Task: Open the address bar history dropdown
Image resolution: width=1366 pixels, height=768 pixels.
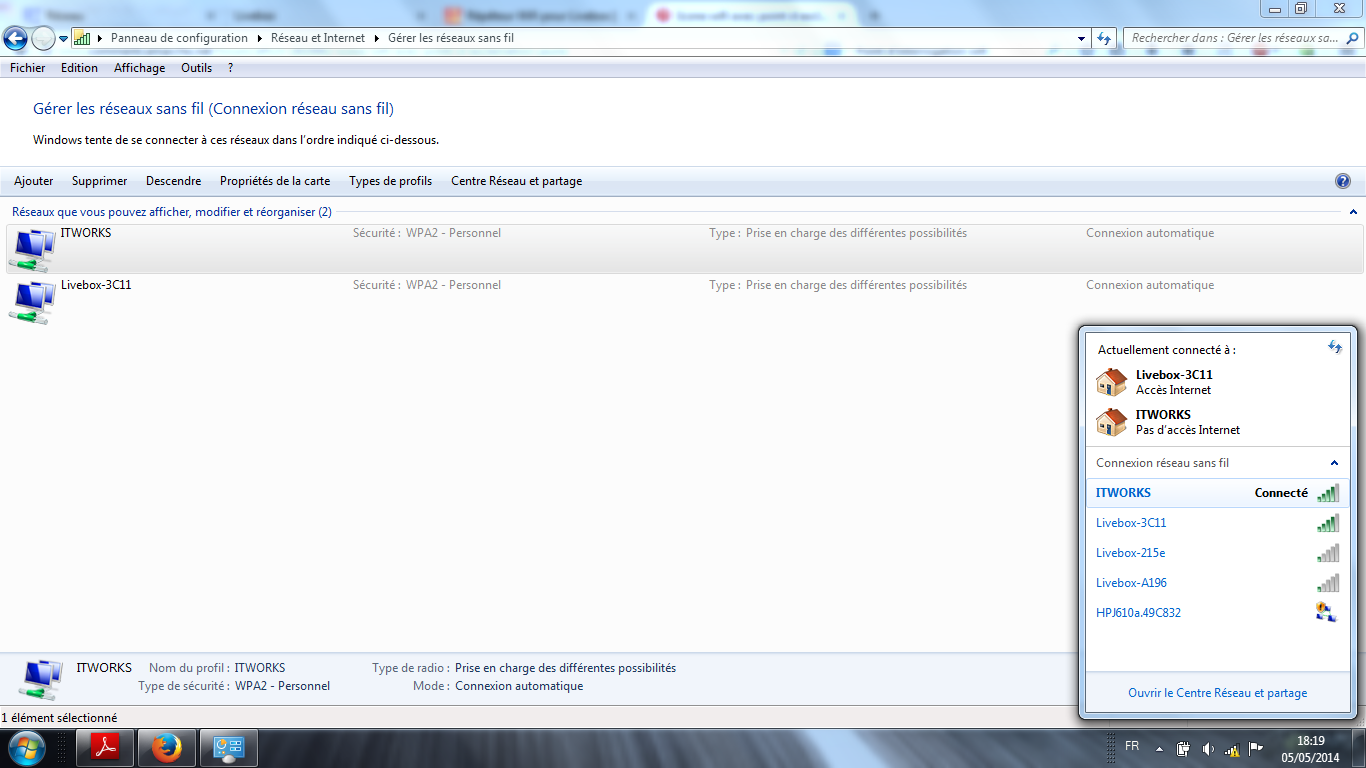Action: [x=1082, y=38]
